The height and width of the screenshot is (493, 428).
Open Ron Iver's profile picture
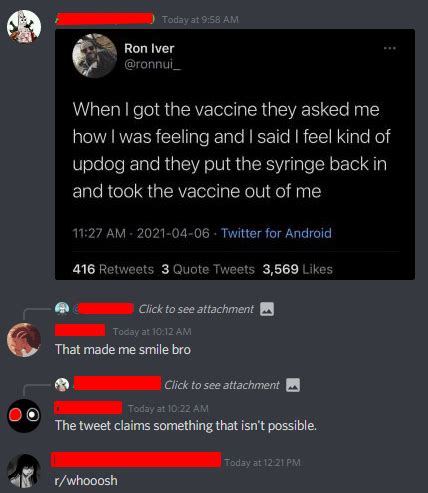(x=95, y=56)
